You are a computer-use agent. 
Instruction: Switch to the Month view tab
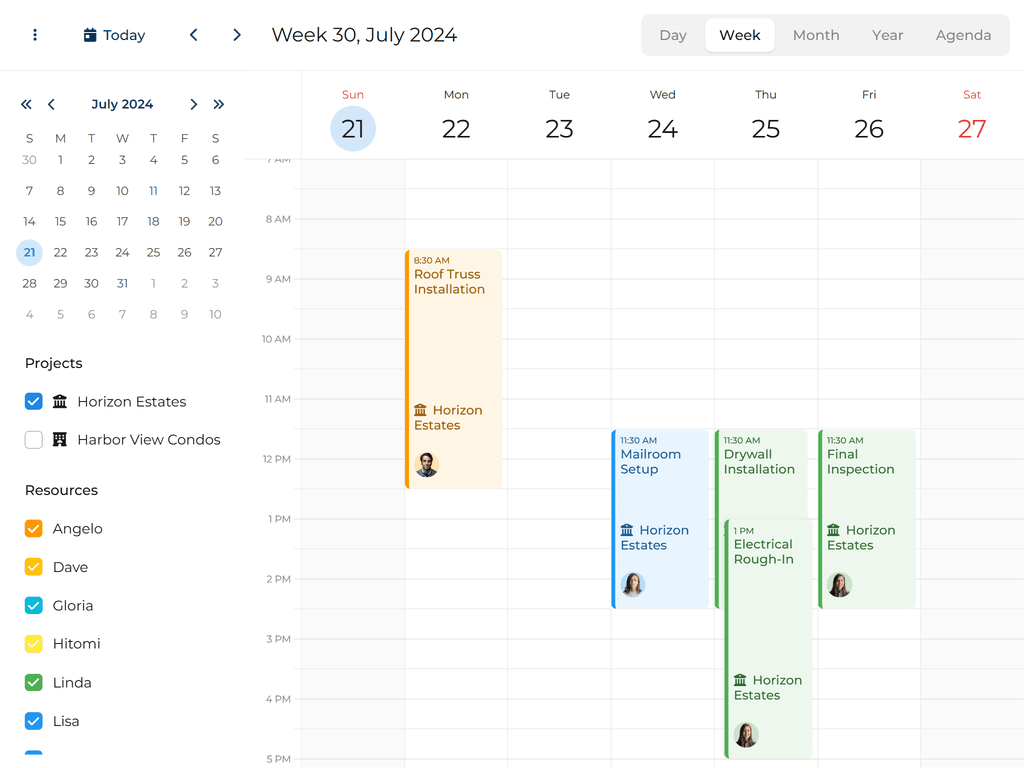tap(815, 35)
